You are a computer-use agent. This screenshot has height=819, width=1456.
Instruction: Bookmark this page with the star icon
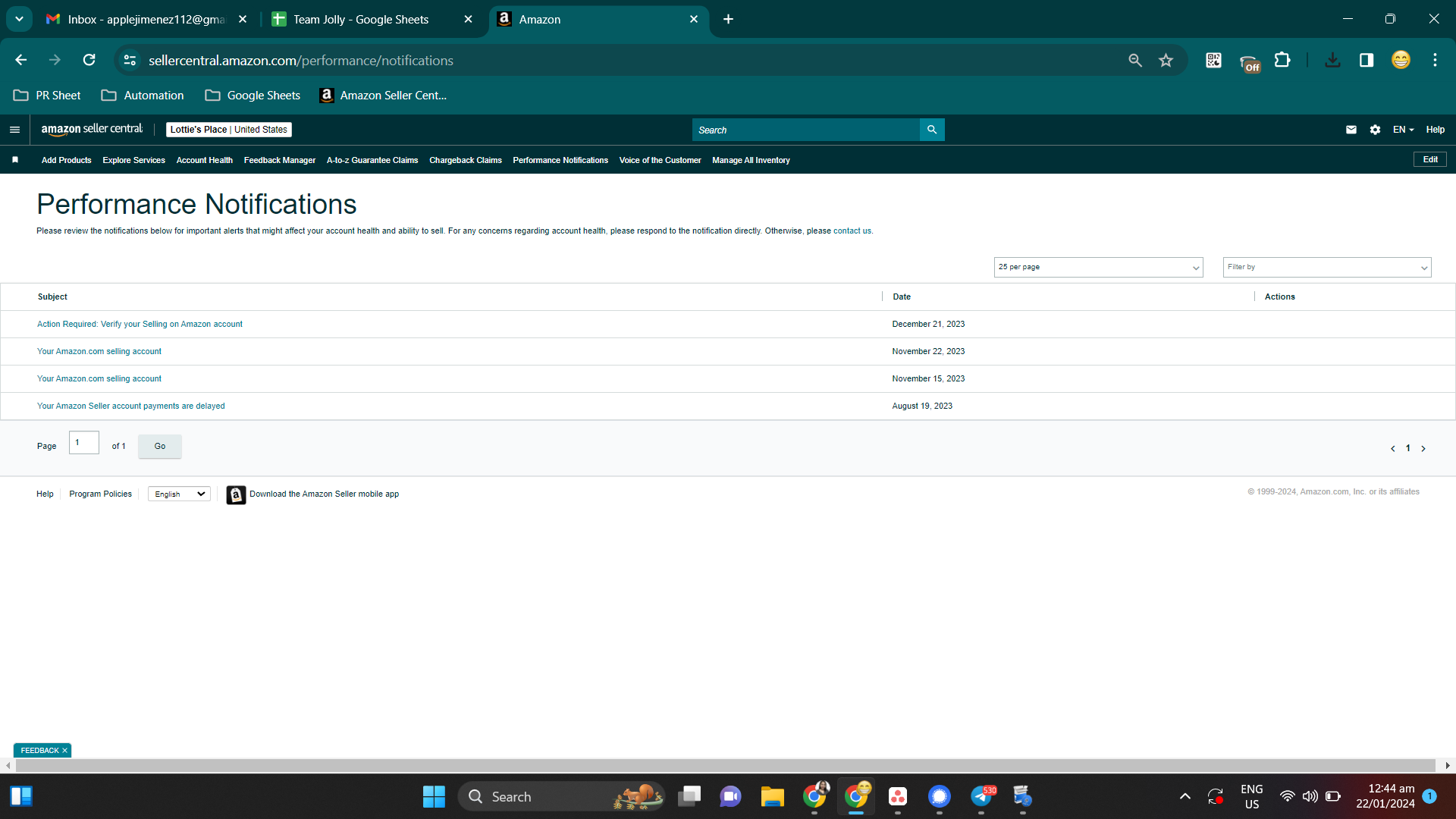[x=1166, y=60]
